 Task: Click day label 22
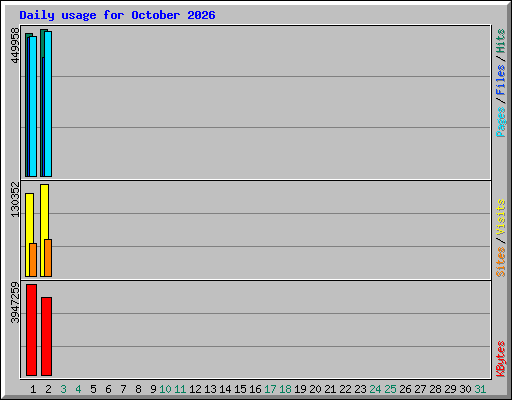[x=345, y=389]
